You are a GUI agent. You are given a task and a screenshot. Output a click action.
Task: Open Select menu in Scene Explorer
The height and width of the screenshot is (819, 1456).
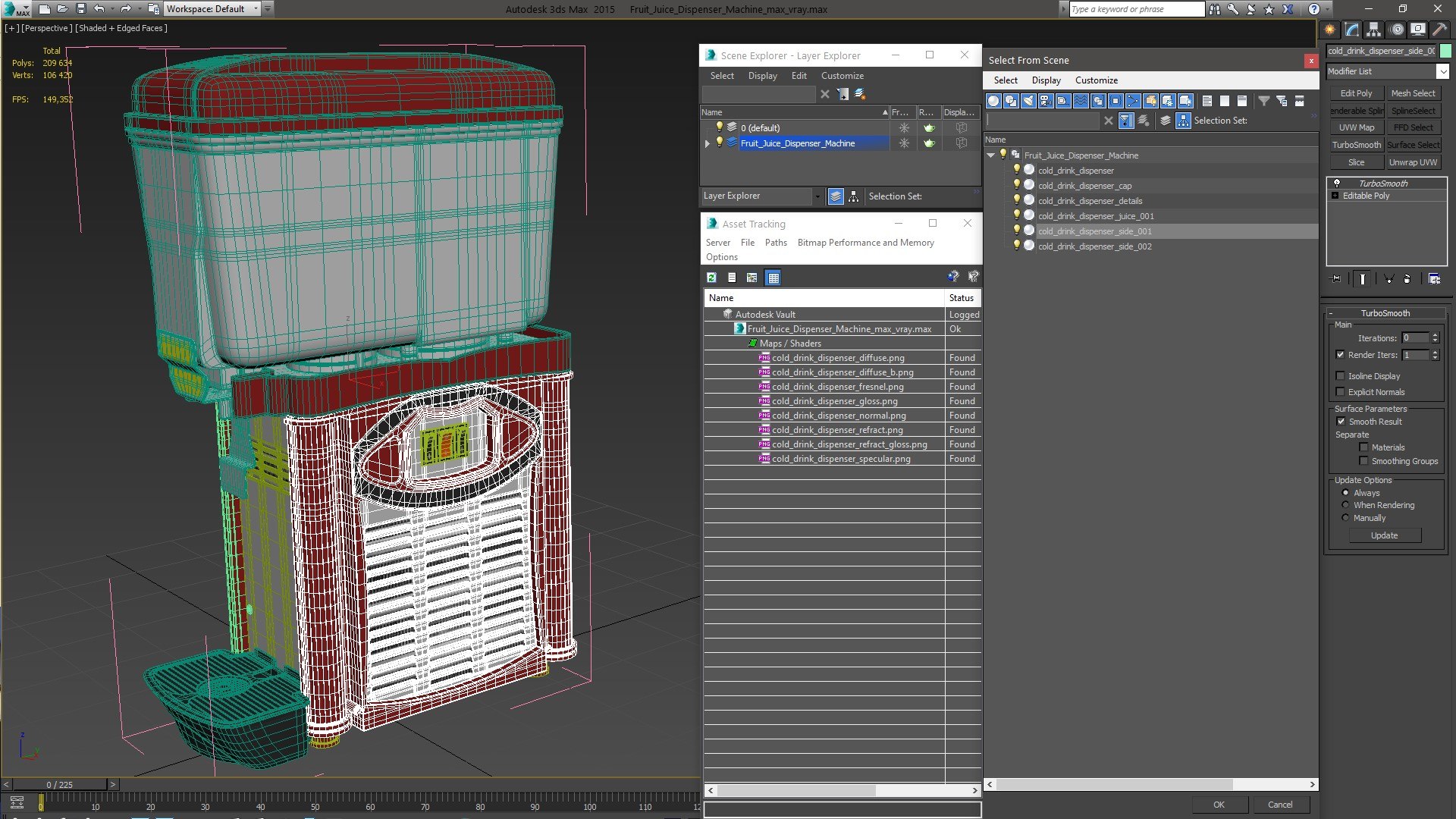click(x=722, y=76)
